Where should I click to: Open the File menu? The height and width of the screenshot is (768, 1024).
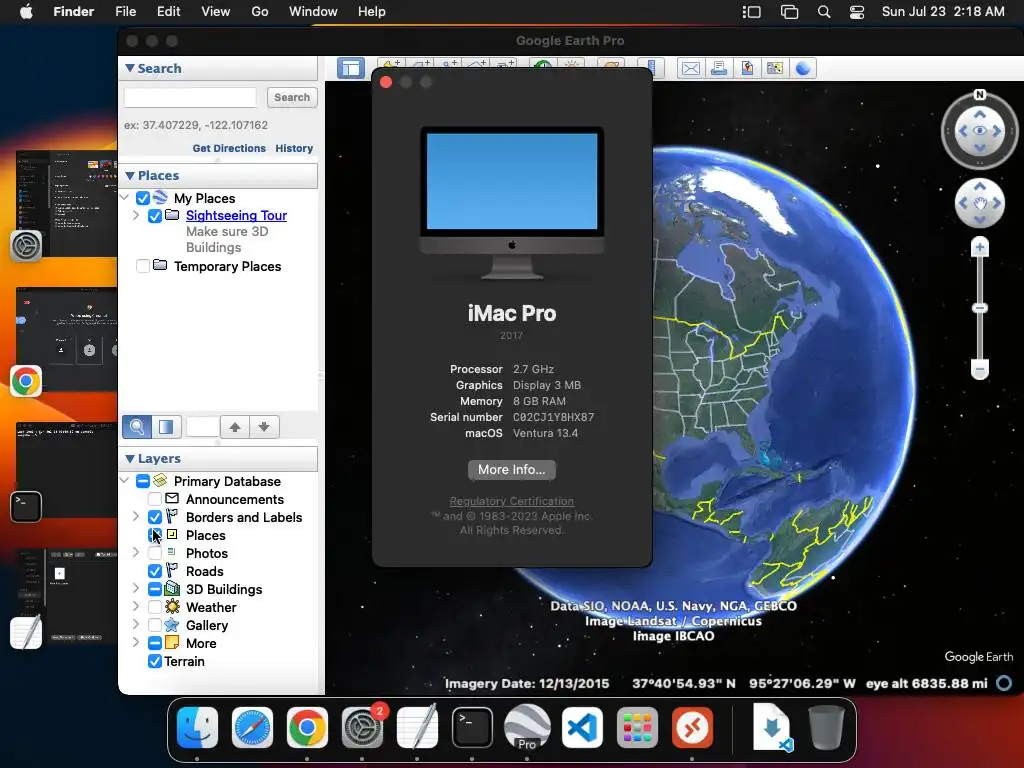125,12
